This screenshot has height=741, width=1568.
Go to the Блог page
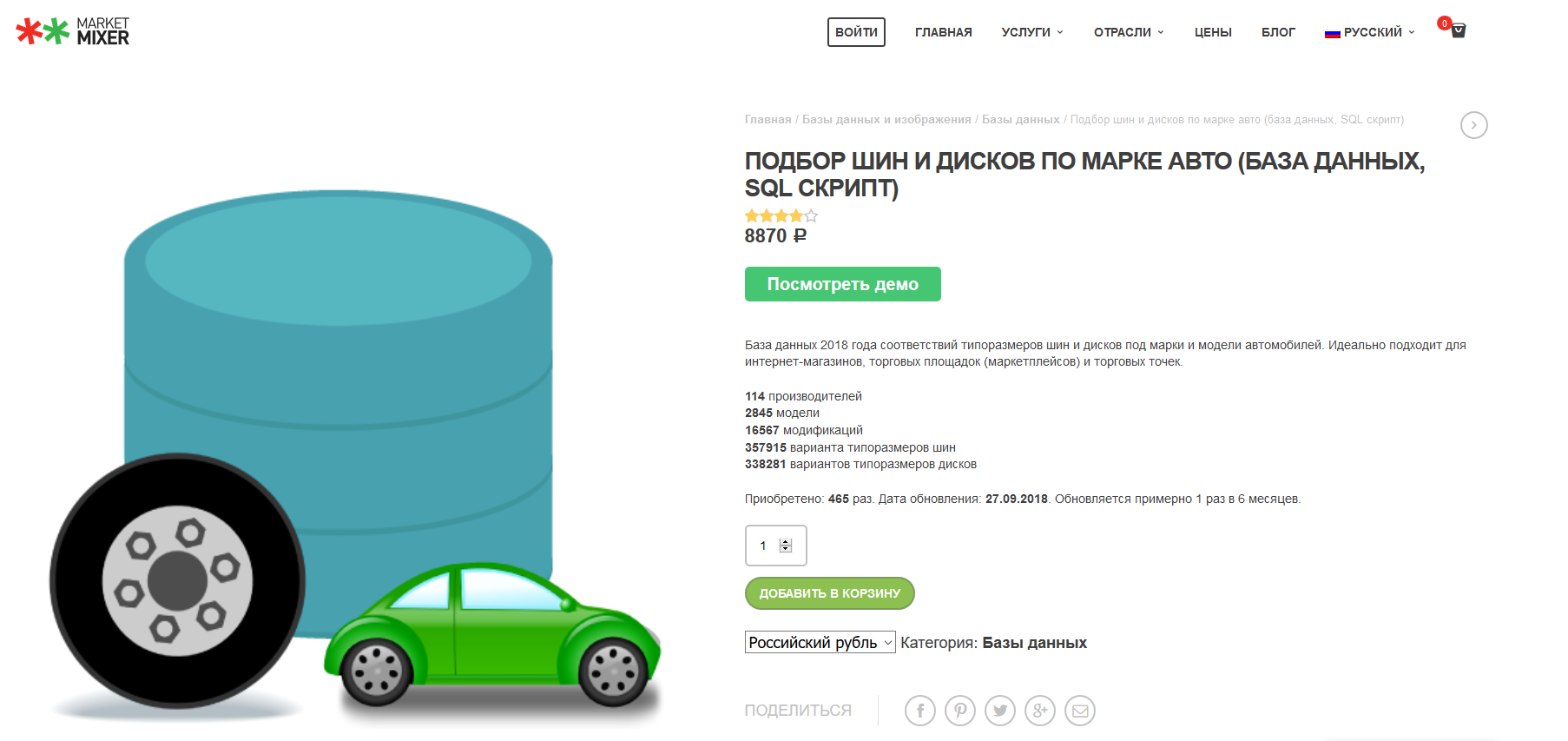(1278, 32)
